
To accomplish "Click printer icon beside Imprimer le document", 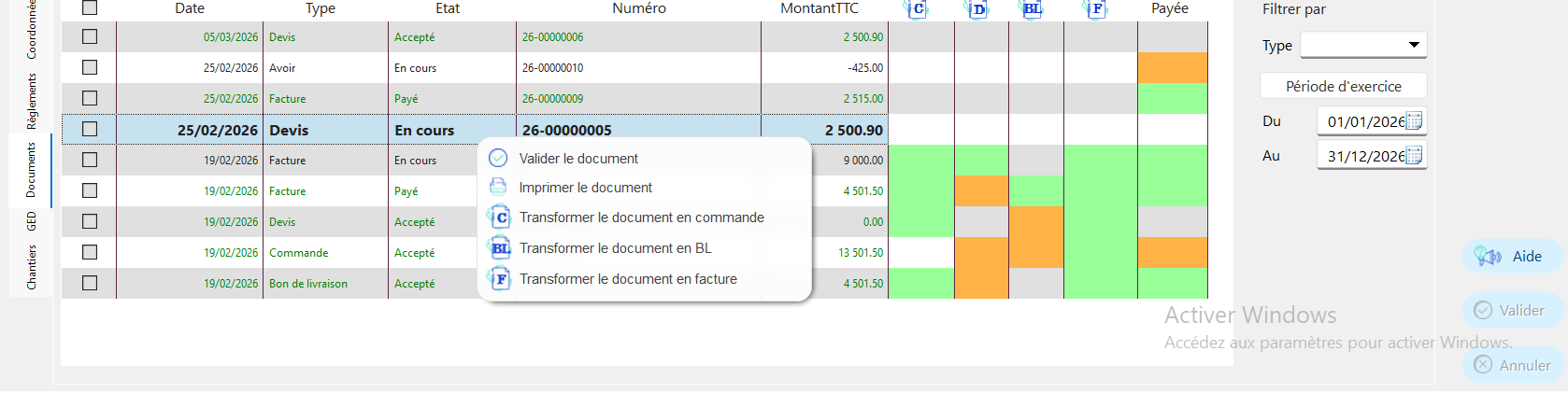I will tap(499, 188).
